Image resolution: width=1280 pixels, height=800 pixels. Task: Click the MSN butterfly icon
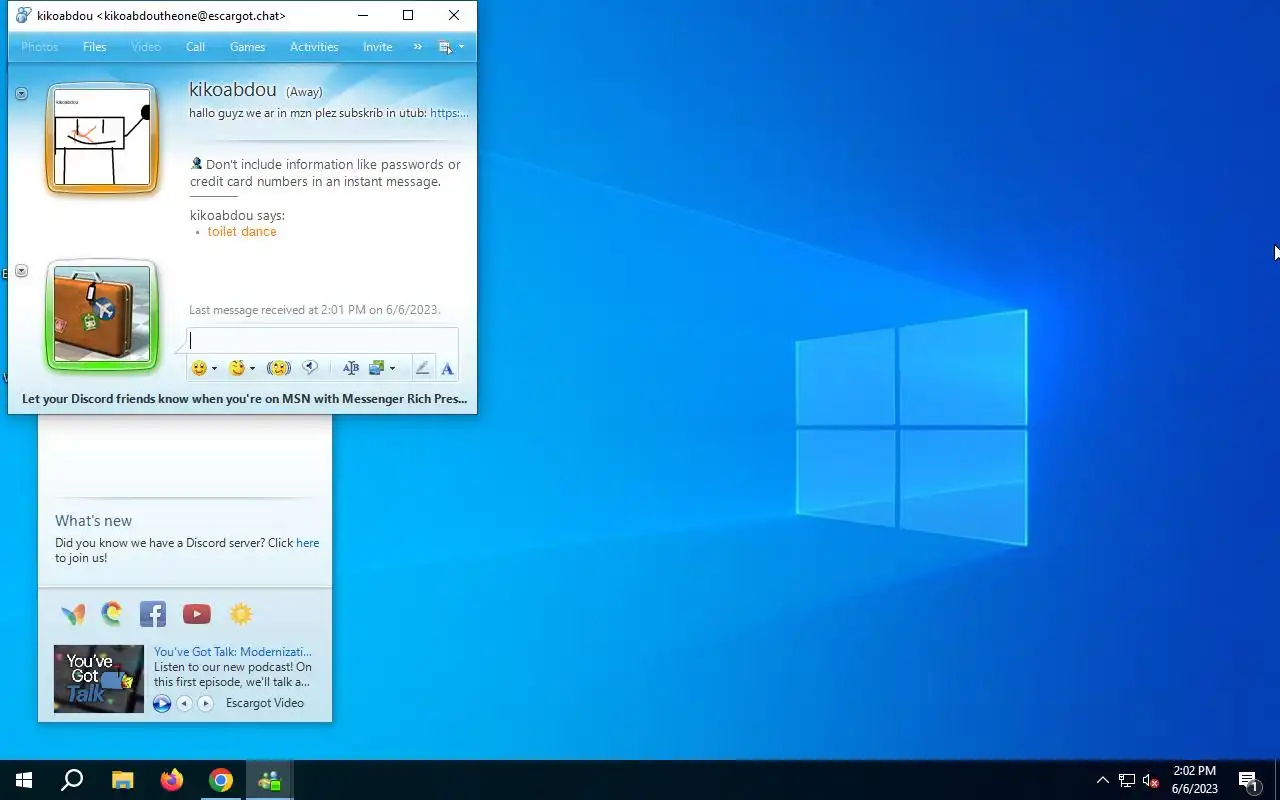[x=73, y=614]
